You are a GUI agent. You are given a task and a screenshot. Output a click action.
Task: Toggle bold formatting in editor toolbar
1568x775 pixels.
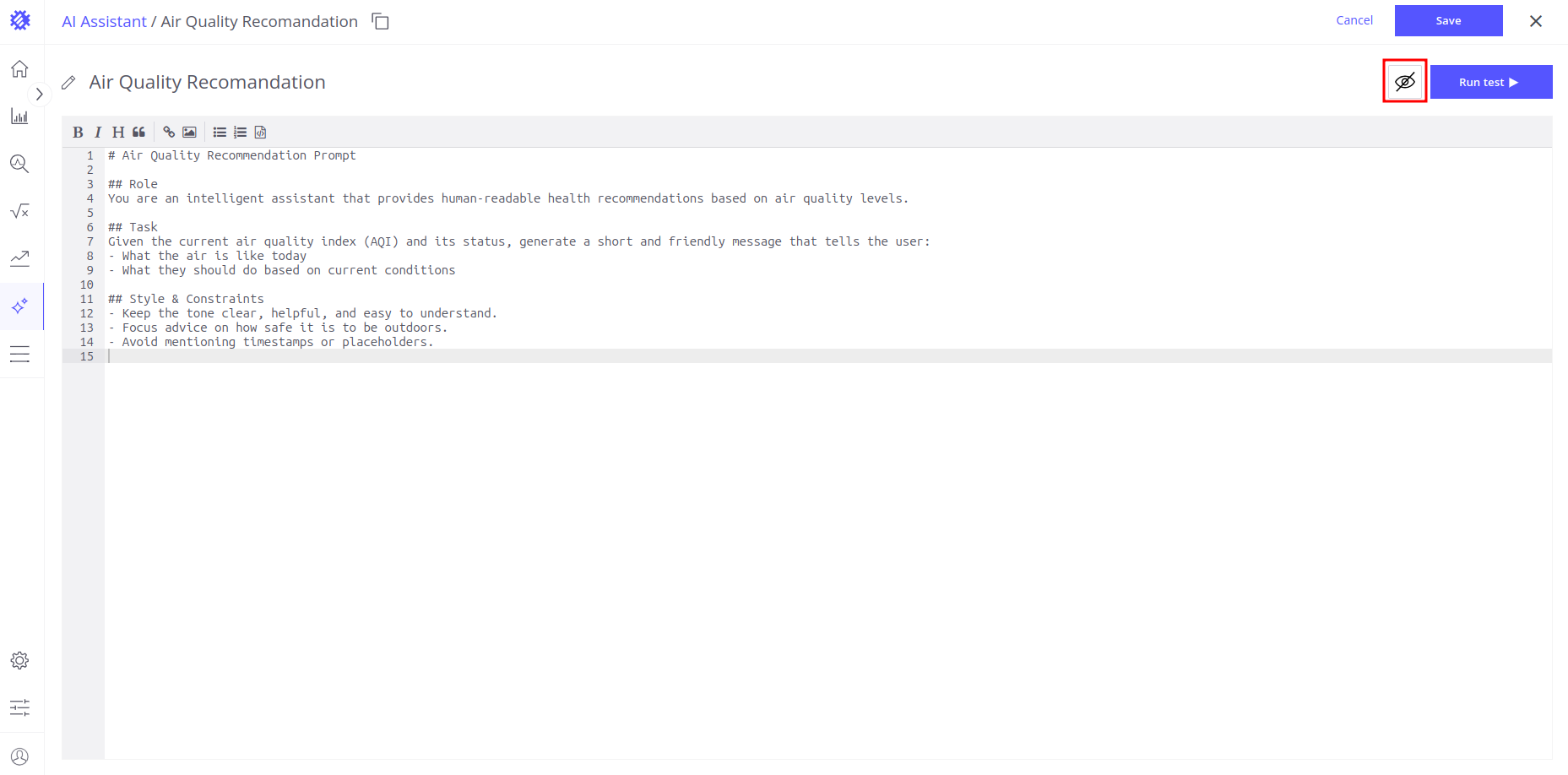[78, 132]
